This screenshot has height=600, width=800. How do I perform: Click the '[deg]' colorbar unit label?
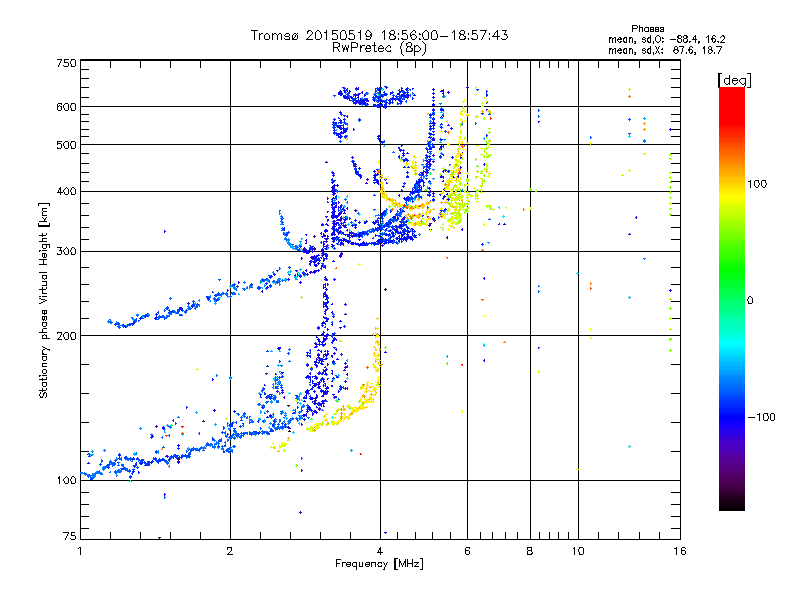coord(734,80)
